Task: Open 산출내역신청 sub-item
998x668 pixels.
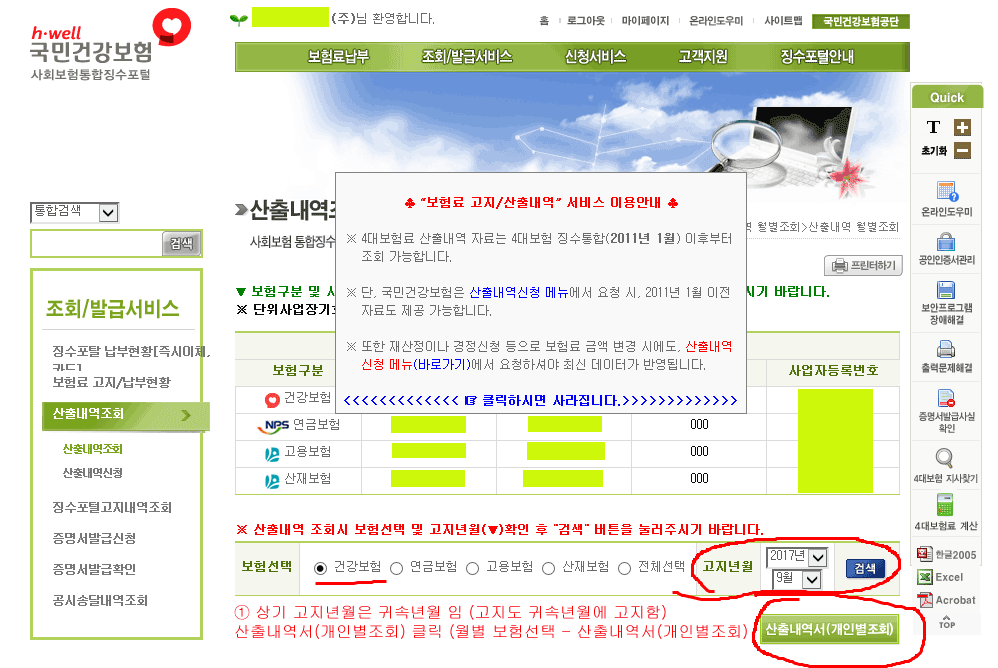Action: [92, 473]
